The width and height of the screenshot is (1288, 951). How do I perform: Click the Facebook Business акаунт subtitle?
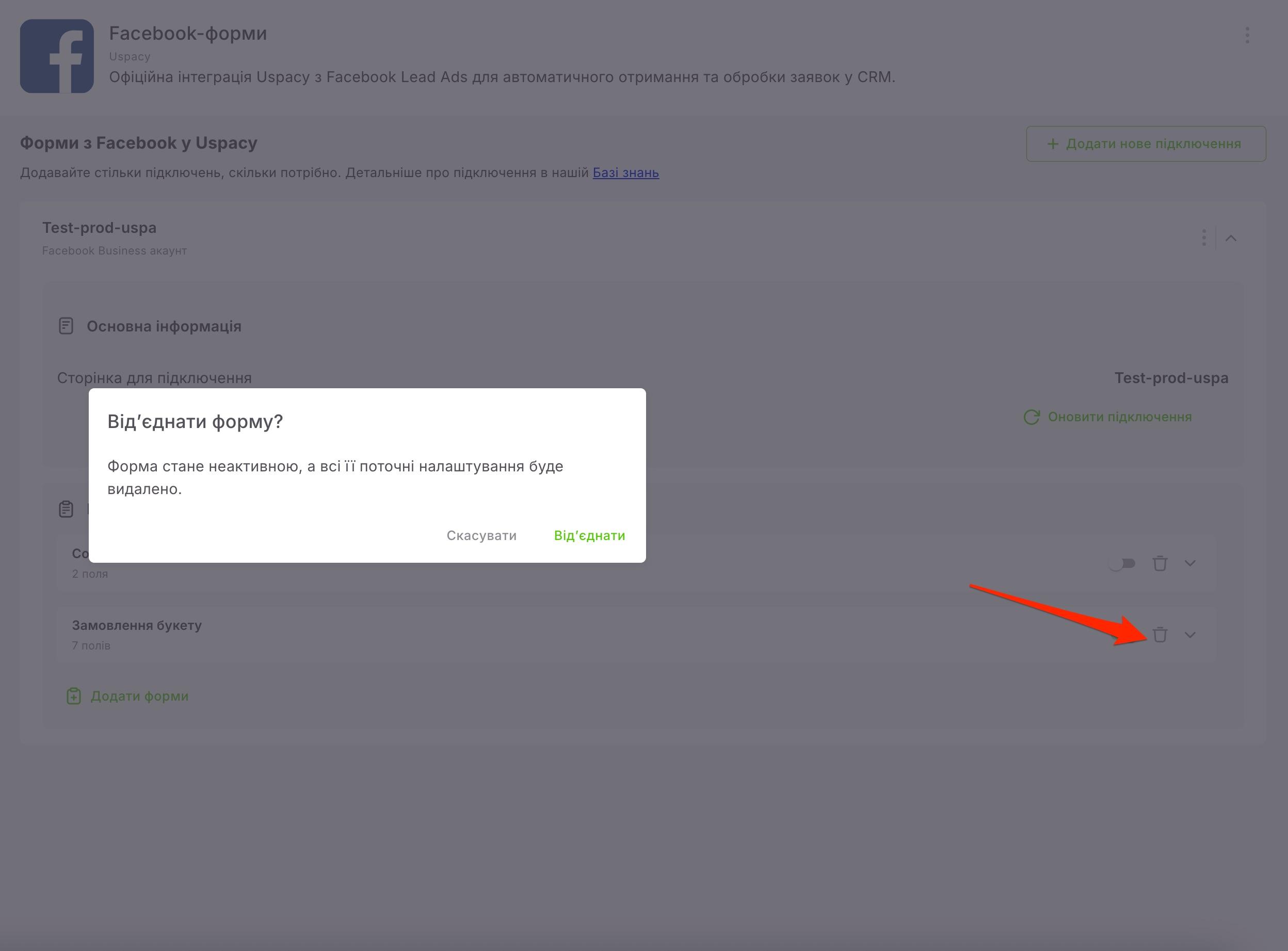115,250
